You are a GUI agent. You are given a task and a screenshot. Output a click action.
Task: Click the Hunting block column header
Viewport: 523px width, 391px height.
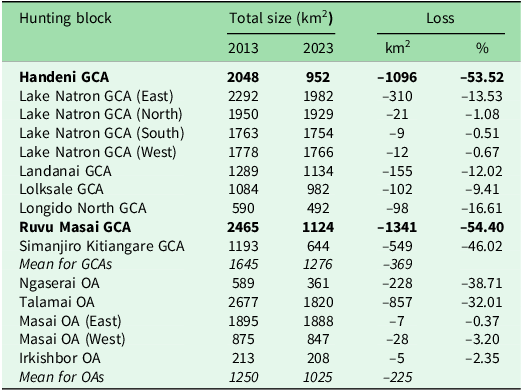tap(65, 18)
